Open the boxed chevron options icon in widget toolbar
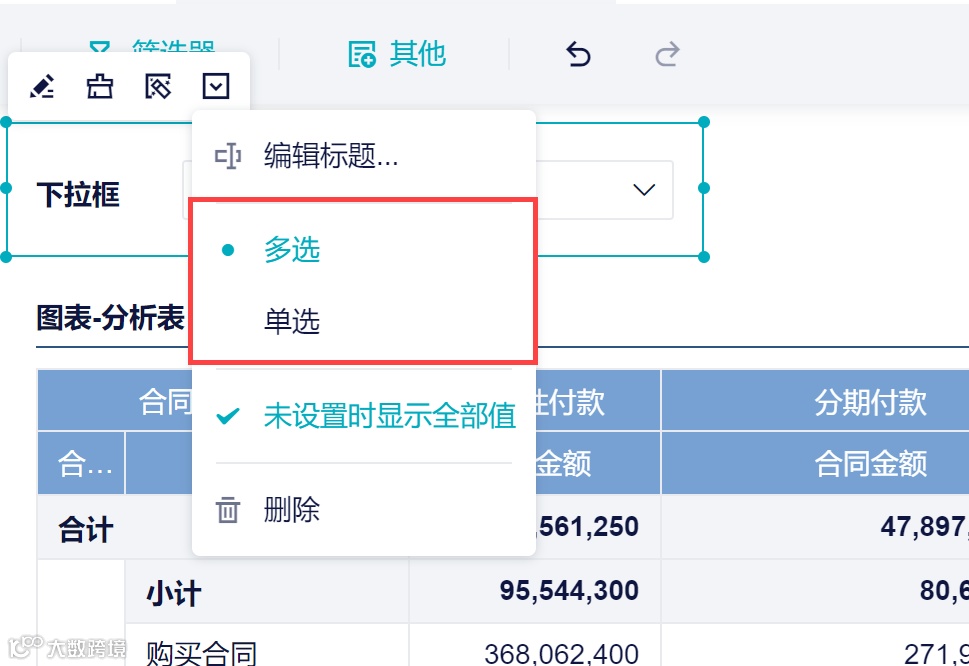This screenshot has width=969, height=666. click(x=218, y=86)
